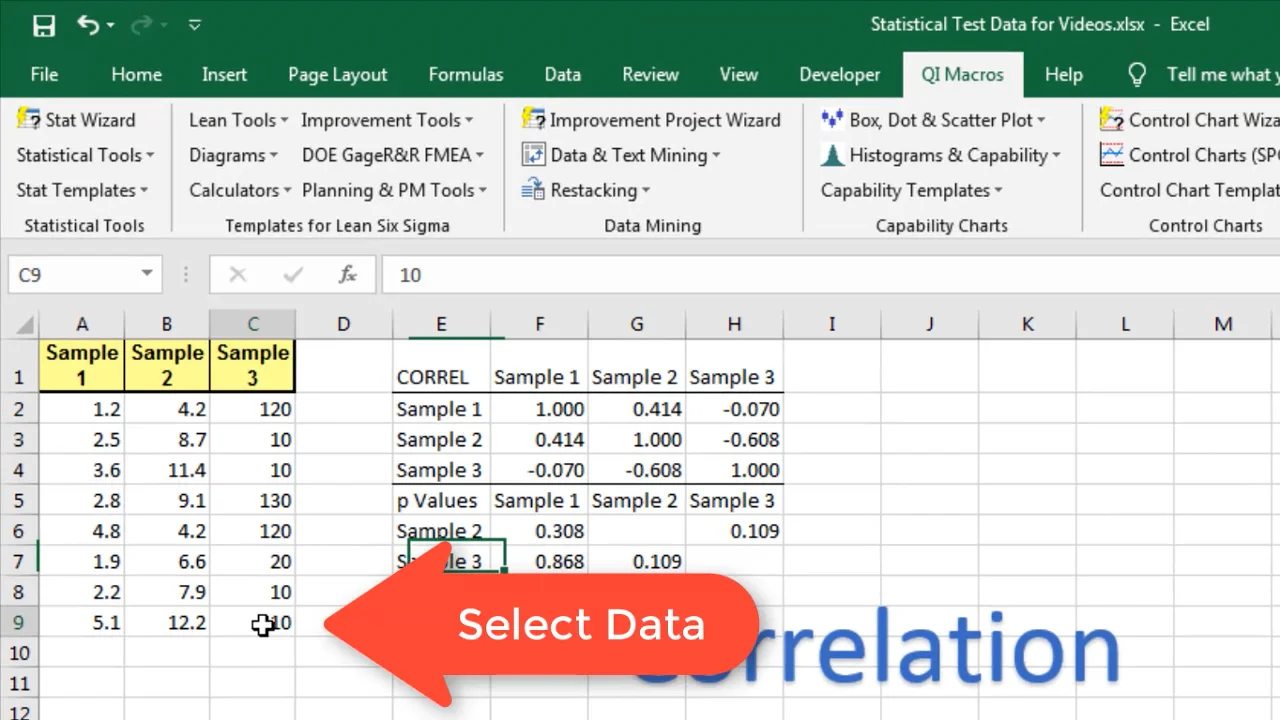The height and width of the screenshot is (720, 1280).
Task: Click cell containing 20 in column C
Action: pyautogui.click(x=253, y=562)
